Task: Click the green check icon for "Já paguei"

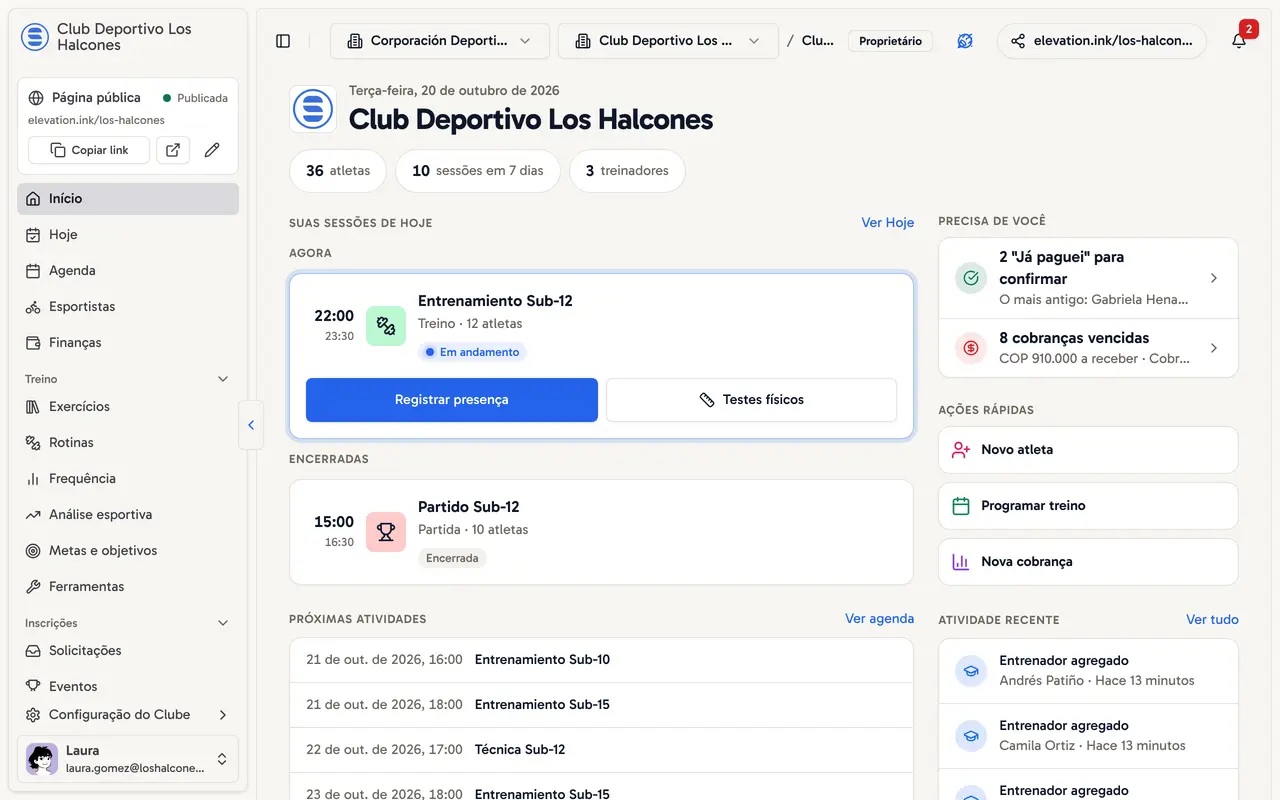Action: click(x=971, y=278)
